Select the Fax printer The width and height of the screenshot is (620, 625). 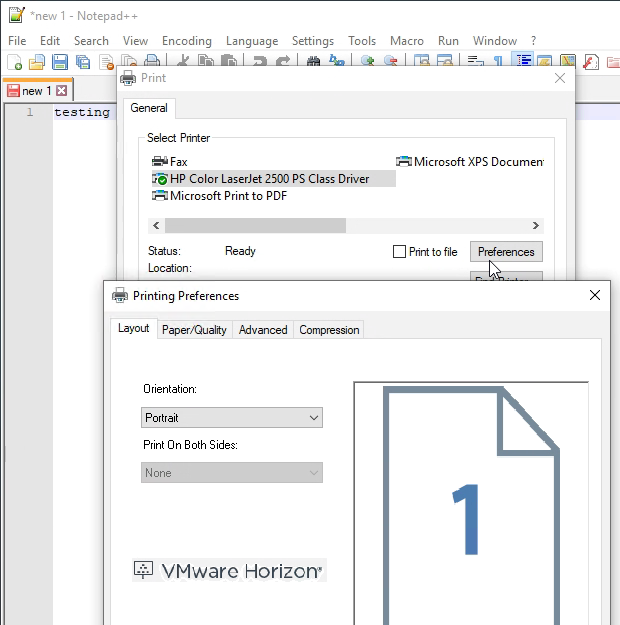(x=169, y=161)
